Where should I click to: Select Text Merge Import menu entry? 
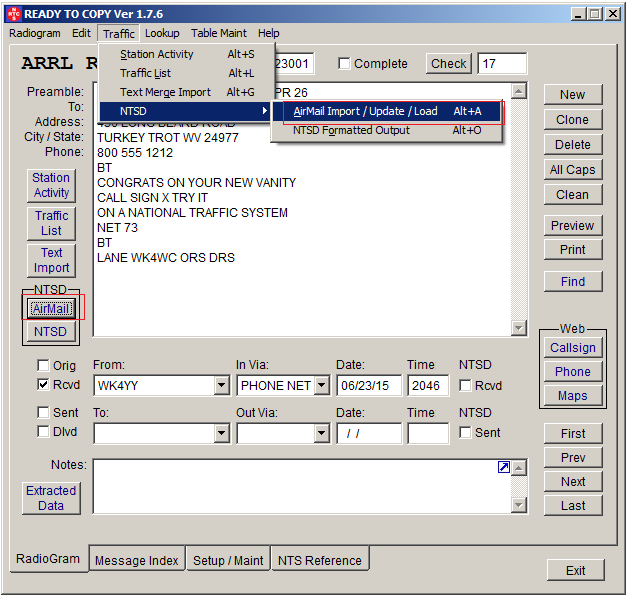(x=187, y=92)
